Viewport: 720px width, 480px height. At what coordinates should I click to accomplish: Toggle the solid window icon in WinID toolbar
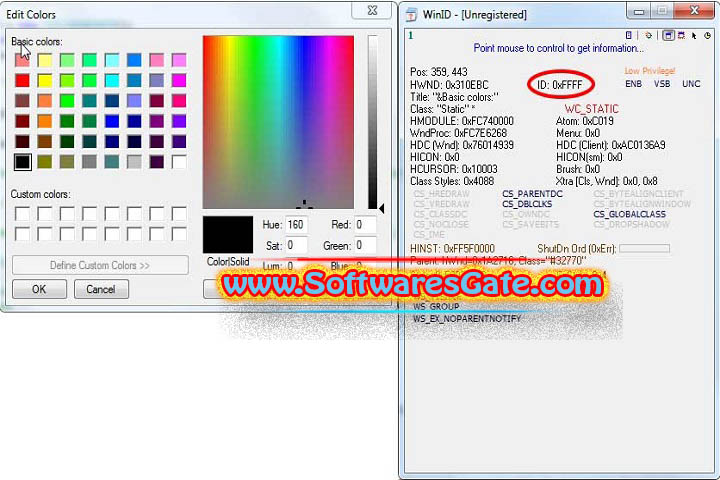[x=669, y=35]
